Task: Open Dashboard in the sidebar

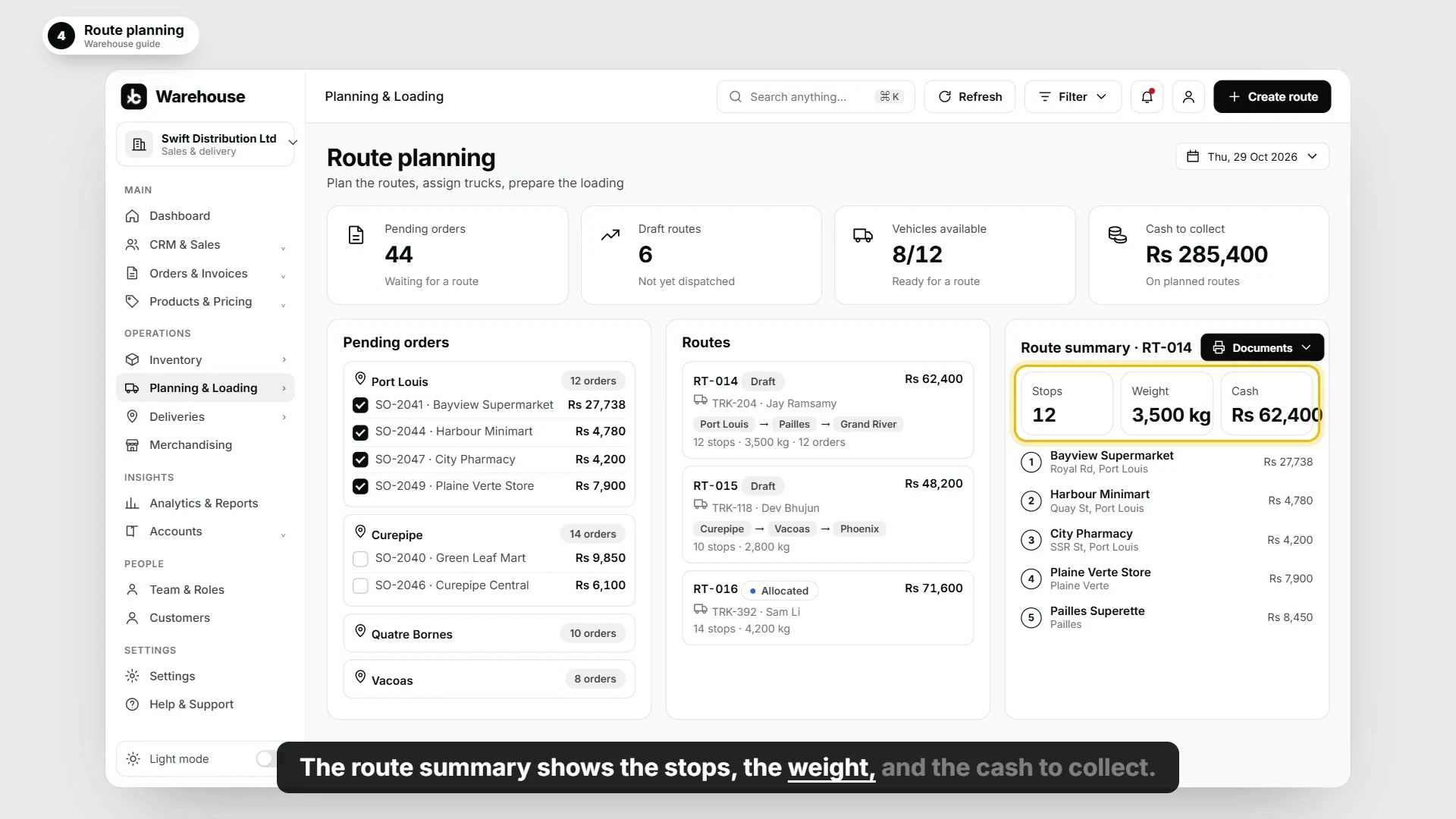Action: (x=206, y=216)
